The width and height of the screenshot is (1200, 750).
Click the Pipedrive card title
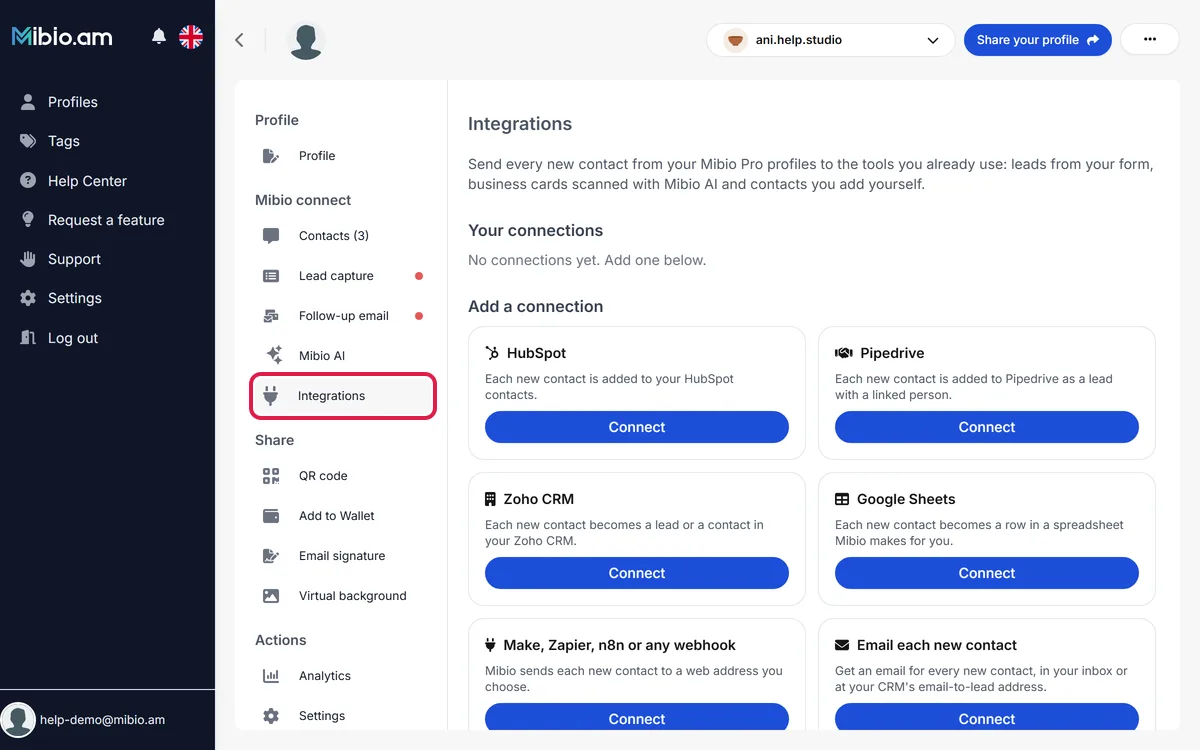[x=892, y=353]
